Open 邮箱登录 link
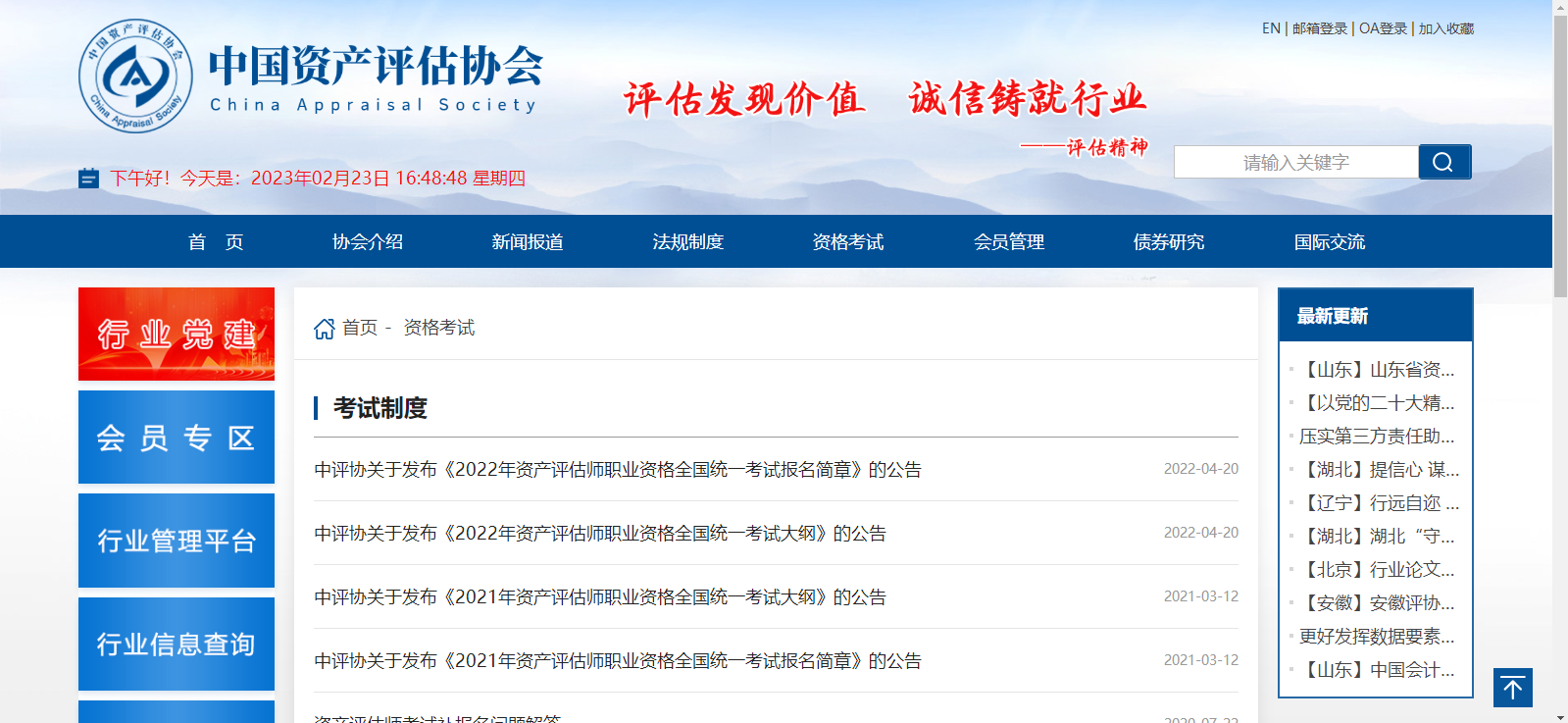The height and width of the screenshot is (723, 1568). [x=1320, y=28]
